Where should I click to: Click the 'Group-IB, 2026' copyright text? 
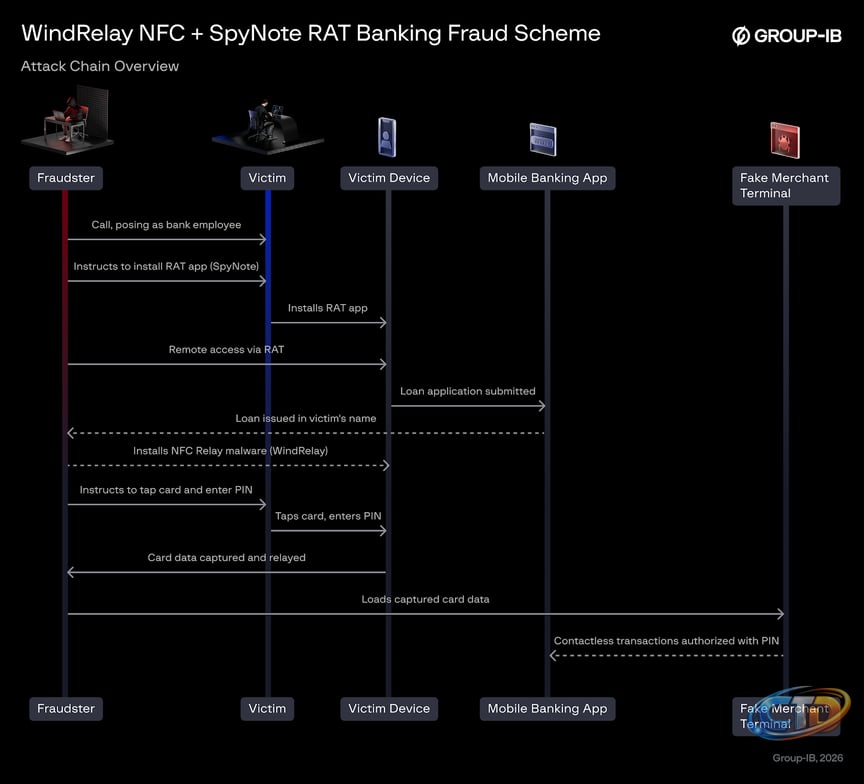coord(807,758)
